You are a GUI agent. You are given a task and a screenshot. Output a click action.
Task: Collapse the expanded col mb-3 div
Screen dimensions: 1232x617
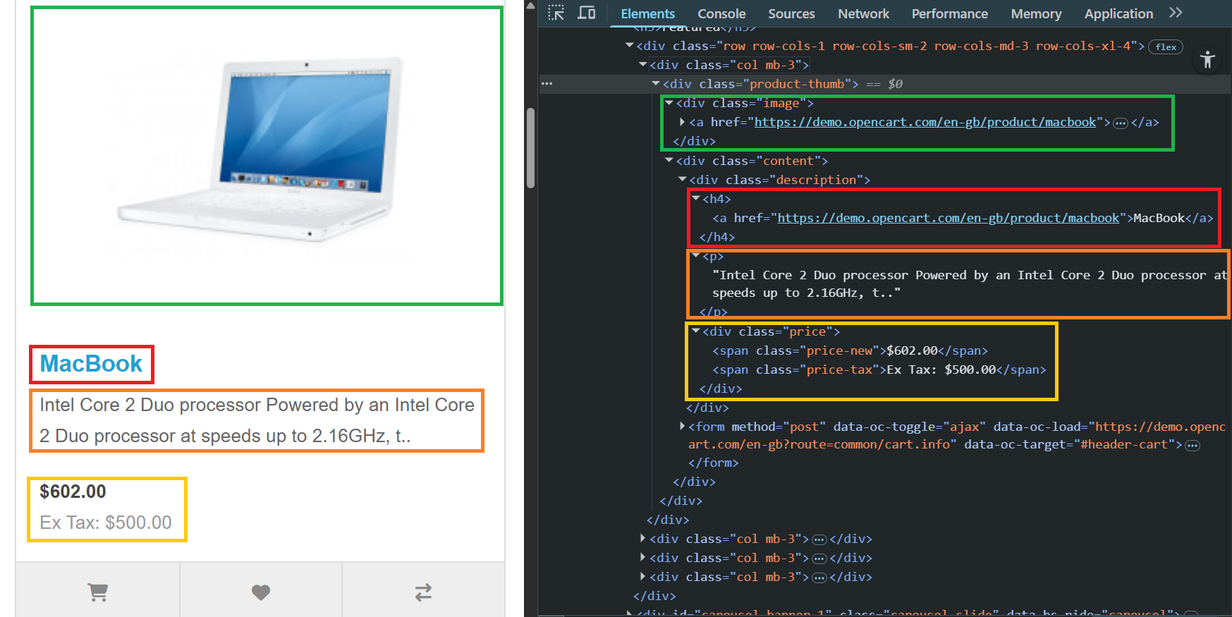[x=643, y=65]
